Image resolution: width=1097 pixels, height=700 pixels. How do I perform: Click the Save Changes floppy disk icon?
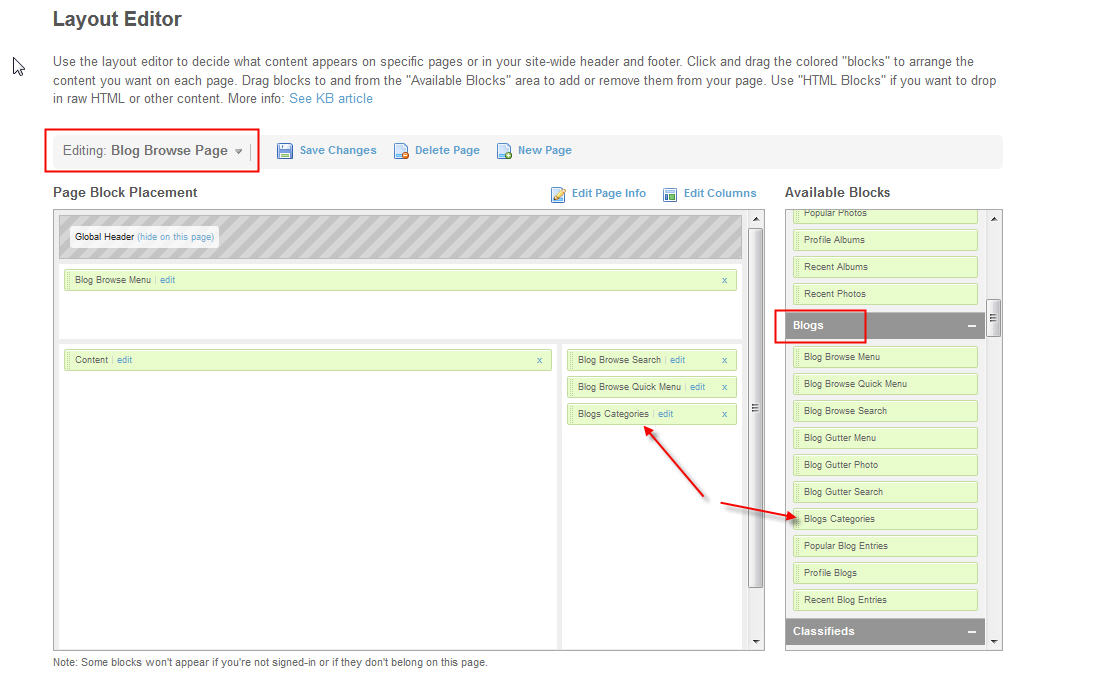pyautogui.click(x=285, y=151)
